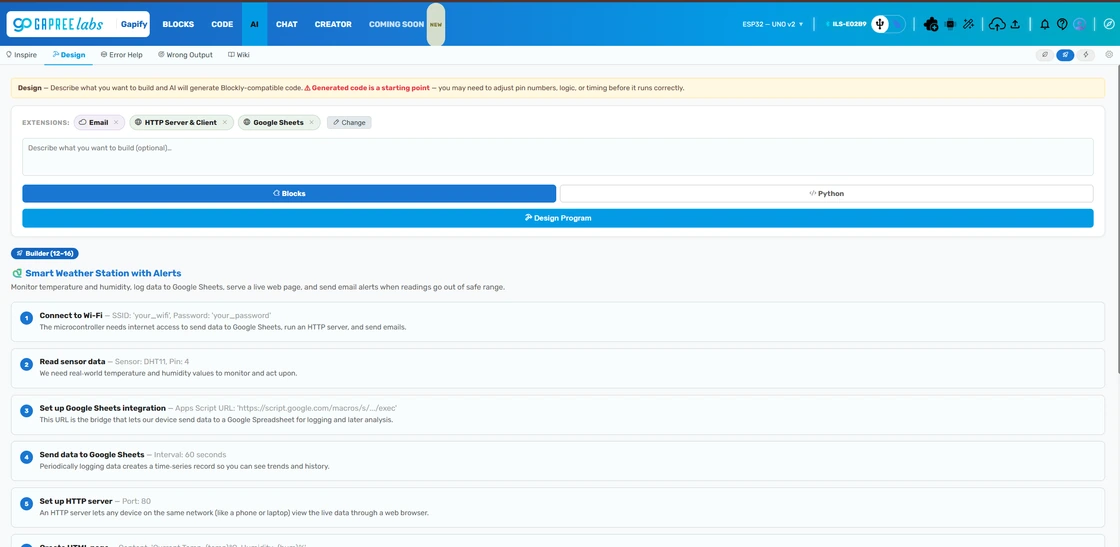Toggle the USB / Bluetooth connection switch
Viewport: 1120px width, 547px height.
pyautogui.click(x=888, y=24)
